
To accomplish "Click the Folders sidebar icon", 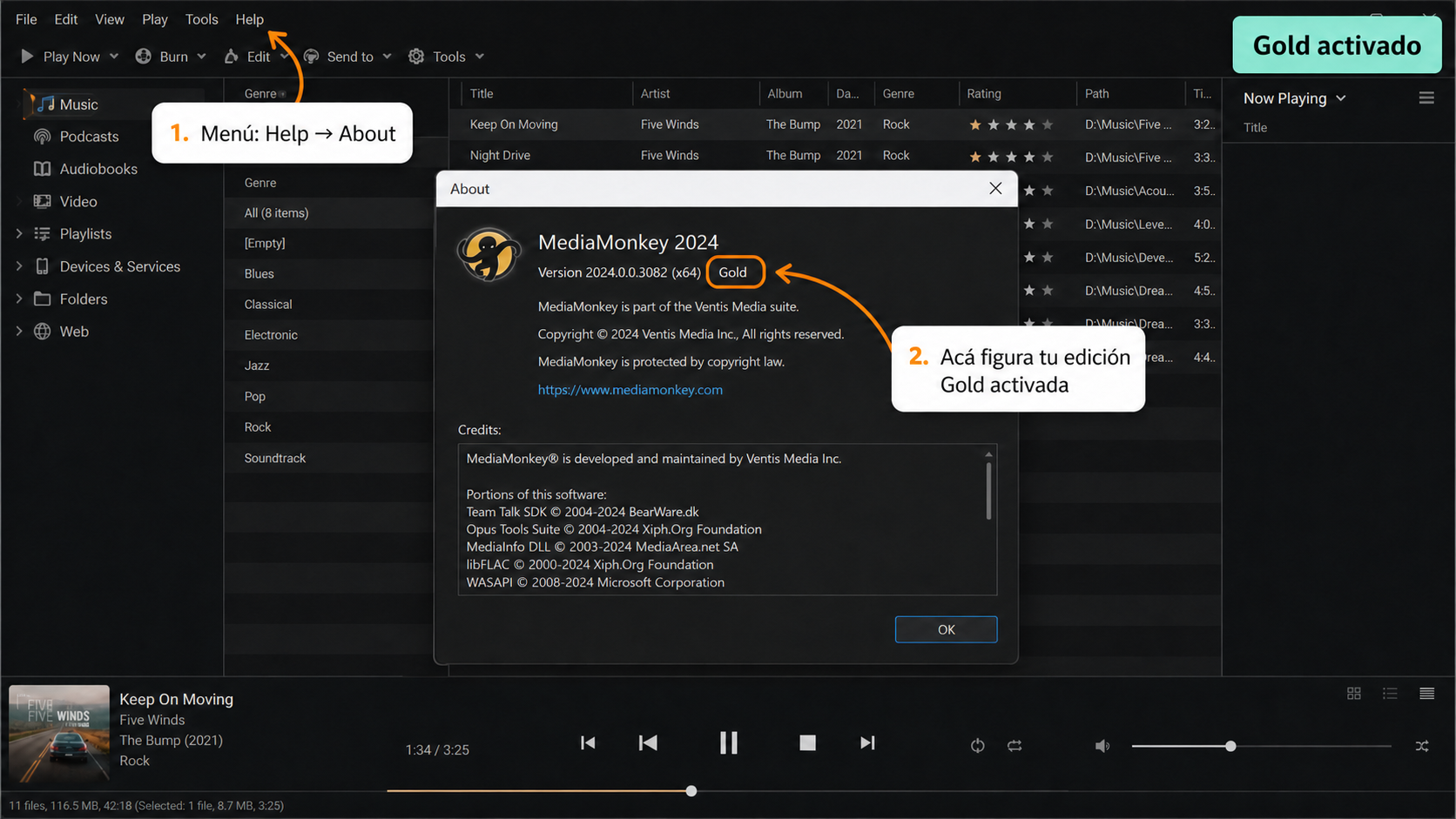I will tap(42, 299).
